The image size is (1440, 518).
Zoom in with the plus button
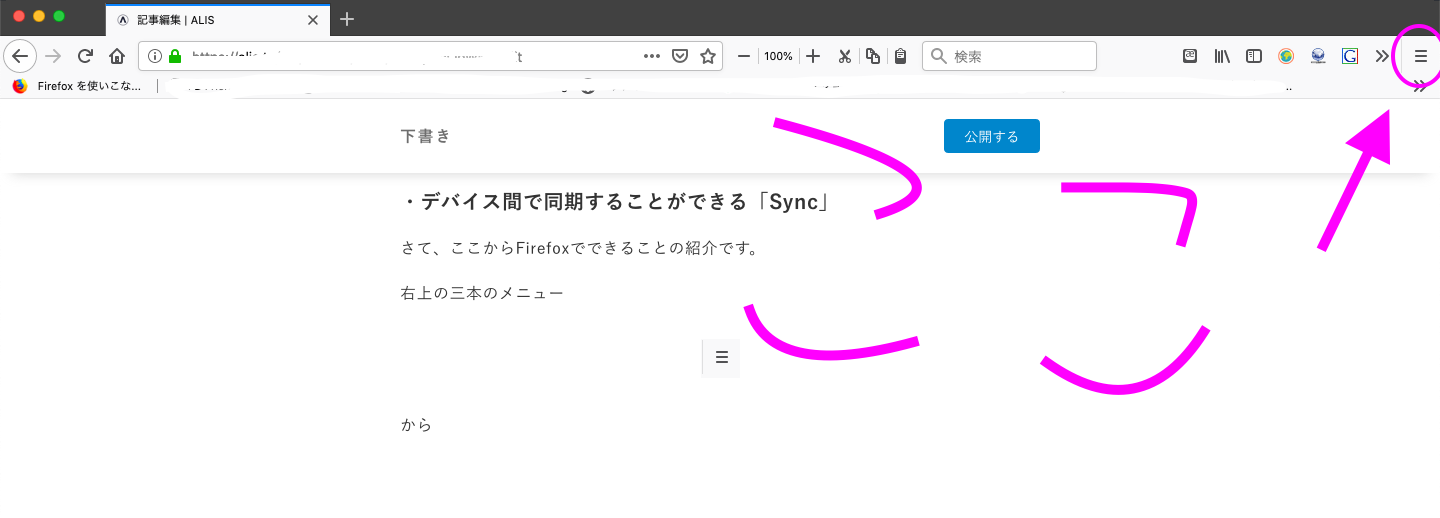point(813,56)
